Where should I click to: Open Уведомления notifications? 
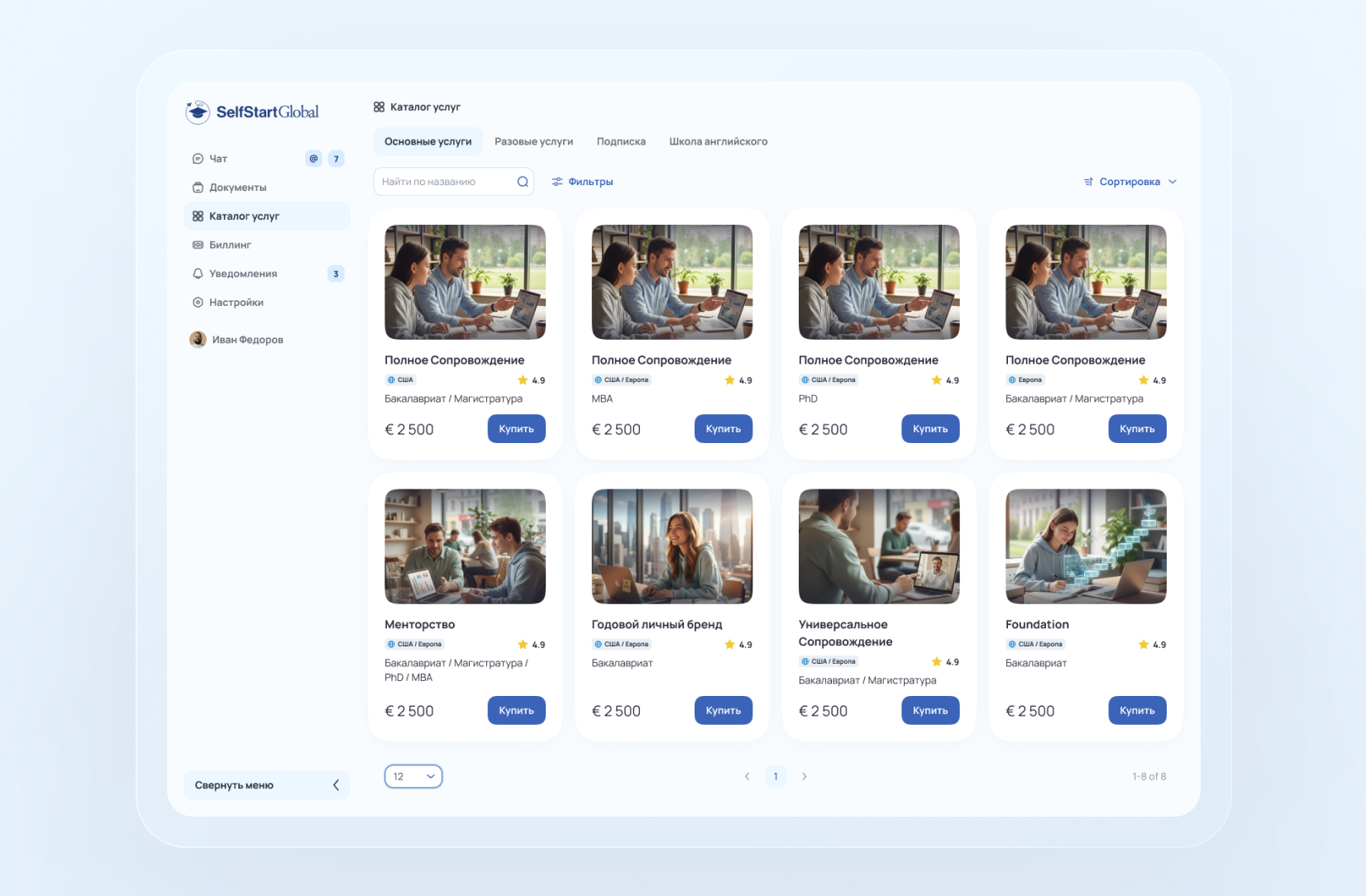[242, 274]
